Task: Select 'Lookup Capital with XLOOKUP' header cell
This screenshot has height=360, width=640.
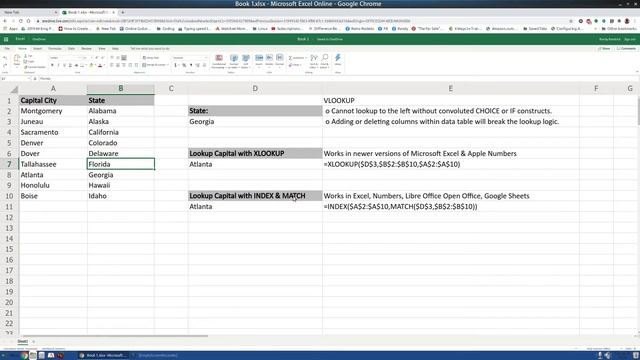Action: (x=255, y=153)
